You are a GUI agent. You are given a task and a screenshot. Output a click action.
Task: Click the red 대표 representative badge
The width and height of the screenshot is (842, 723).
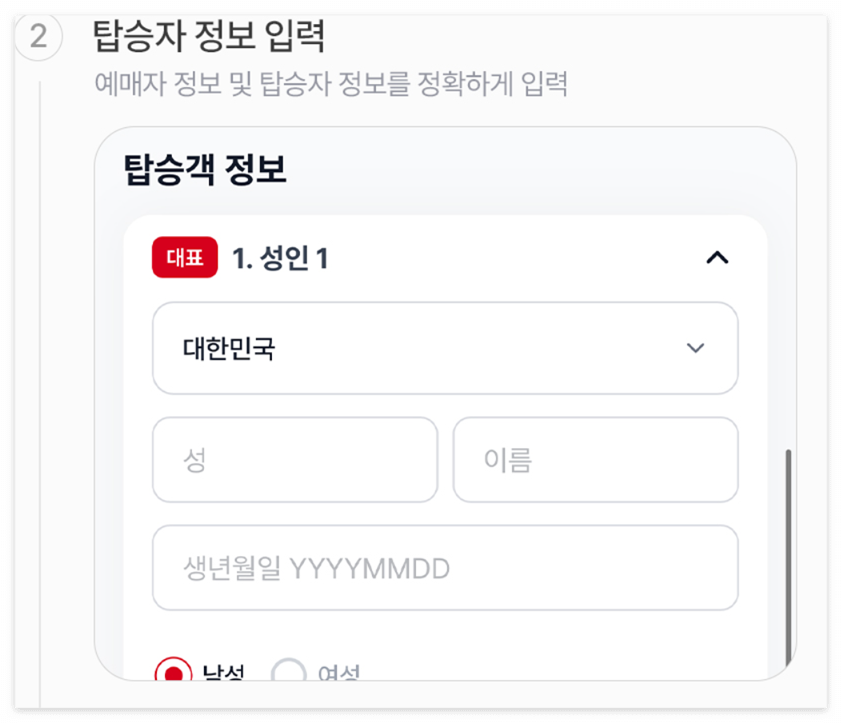pos(184,258)
